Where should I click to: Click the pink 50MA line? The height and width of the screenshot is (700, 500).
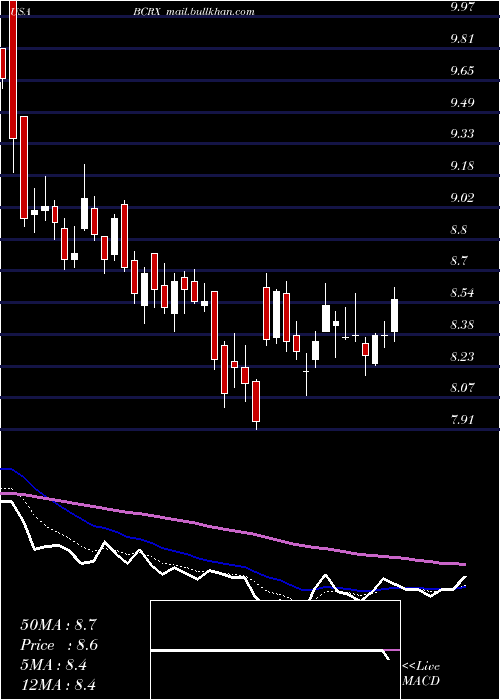[232, 531]
